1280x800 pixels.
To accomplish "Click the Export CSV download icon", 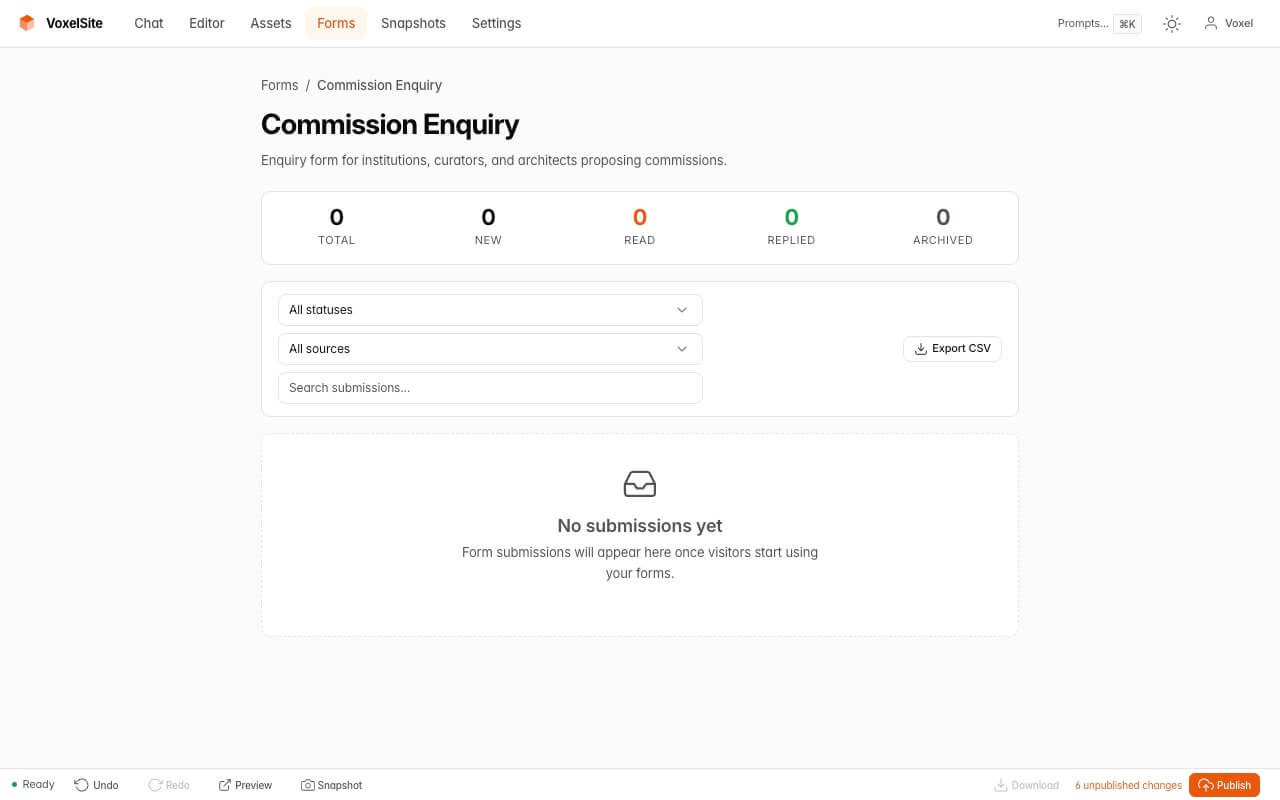I will [x=920, y=349].
